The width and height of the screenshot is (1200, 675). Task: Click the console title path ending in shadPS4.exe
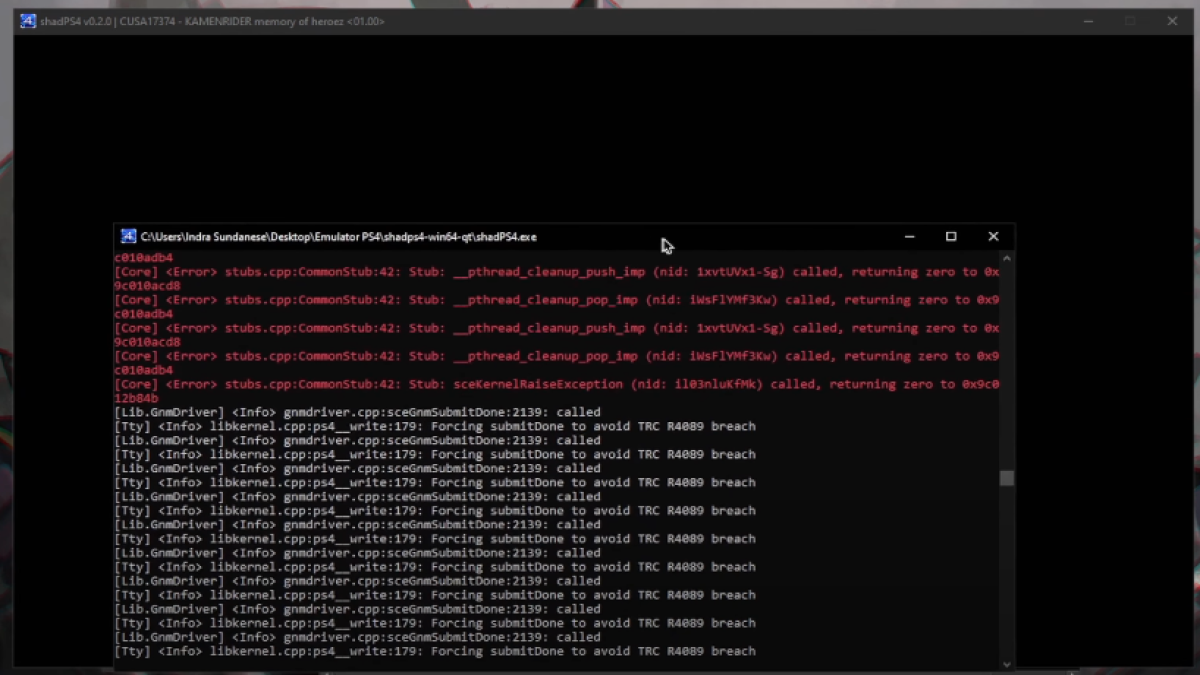tap(339, 237)
